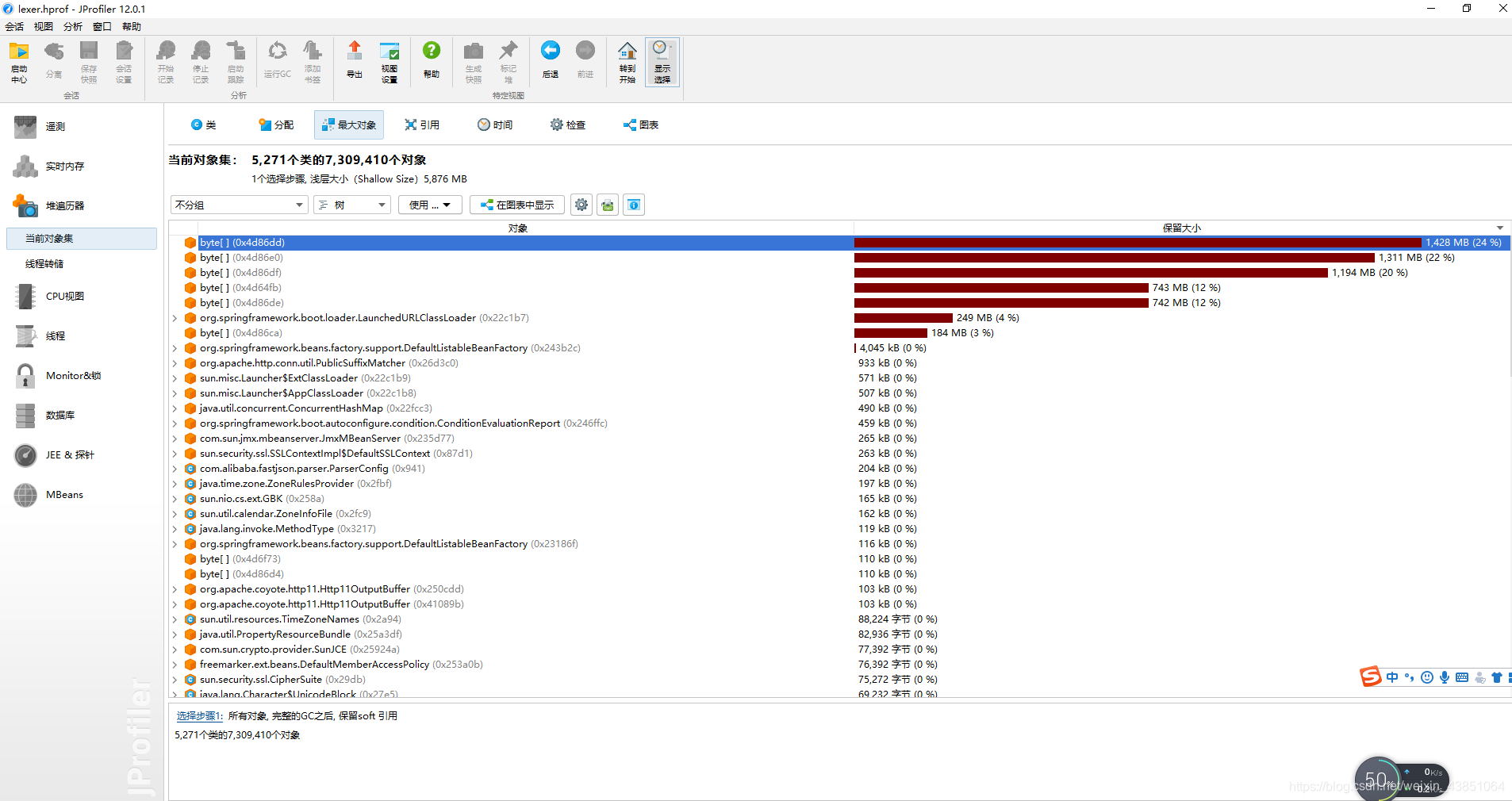Viewport: 1512px width, 801px height.
Task: Switch to the 类 classes tab
Action: [203, 125]
